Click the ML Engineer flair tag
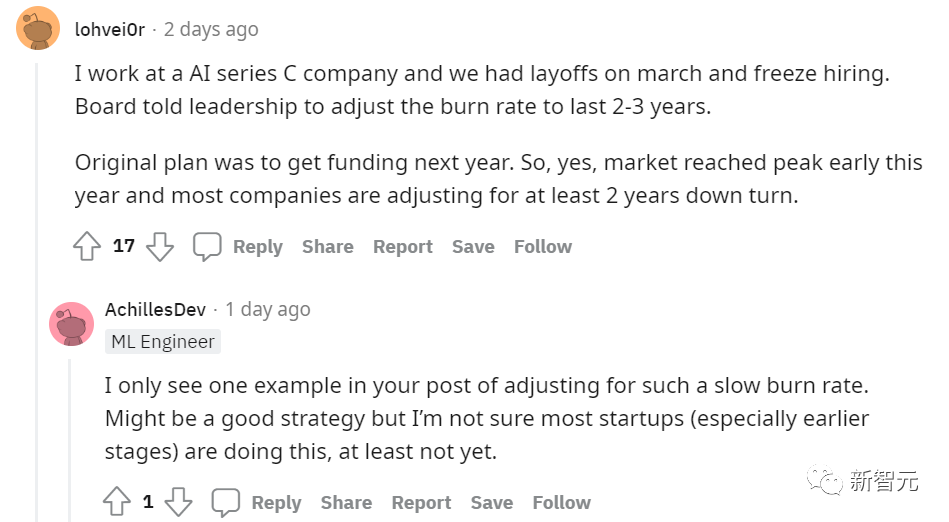The height and width of the screenshot is (522, 949). (x=163, y=341)
